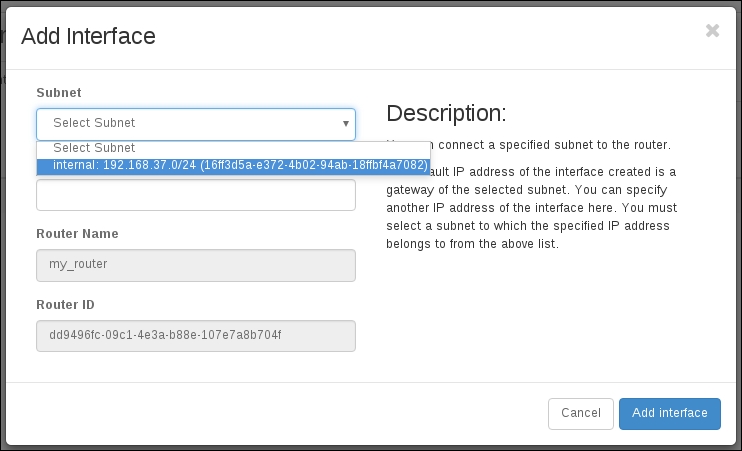The image size is (742, 451).
Task: Close the Add Interface dialog with the X
Action: pos(712,31)
